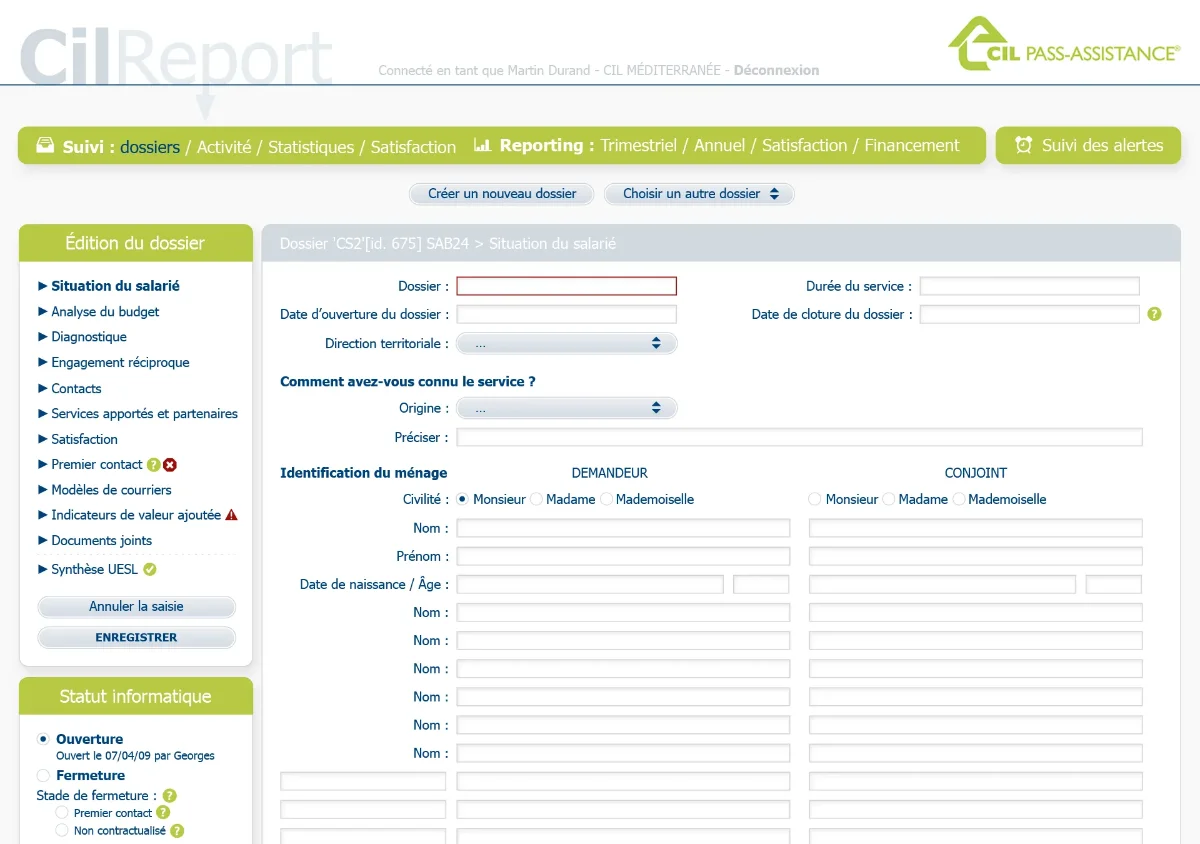The image size is (1200, 844).
Task: Expand the Choisir un autre dossier selector
Action: point(699,194)
